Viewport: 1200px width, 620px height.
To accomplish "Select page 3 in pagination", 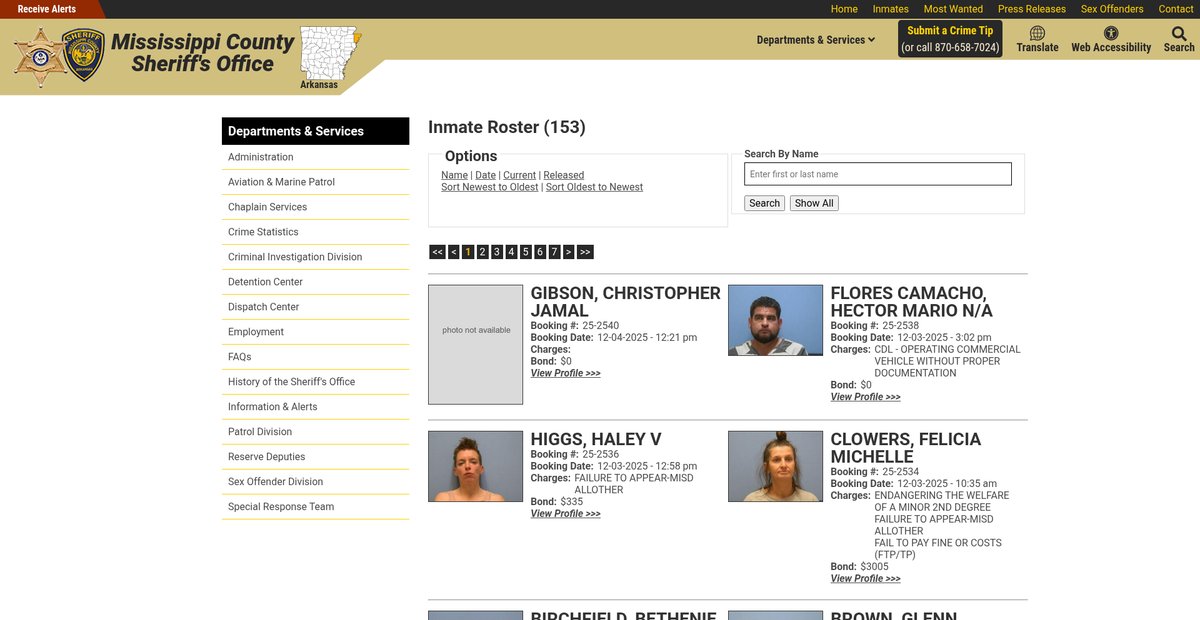I will pyautogui.click(x=496, y=252).
